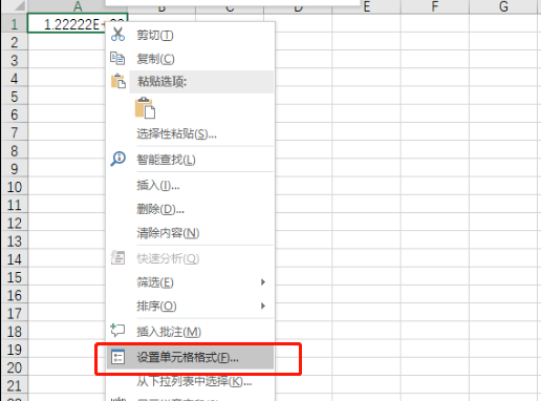
Task: Select column G header
Action: 504,7
